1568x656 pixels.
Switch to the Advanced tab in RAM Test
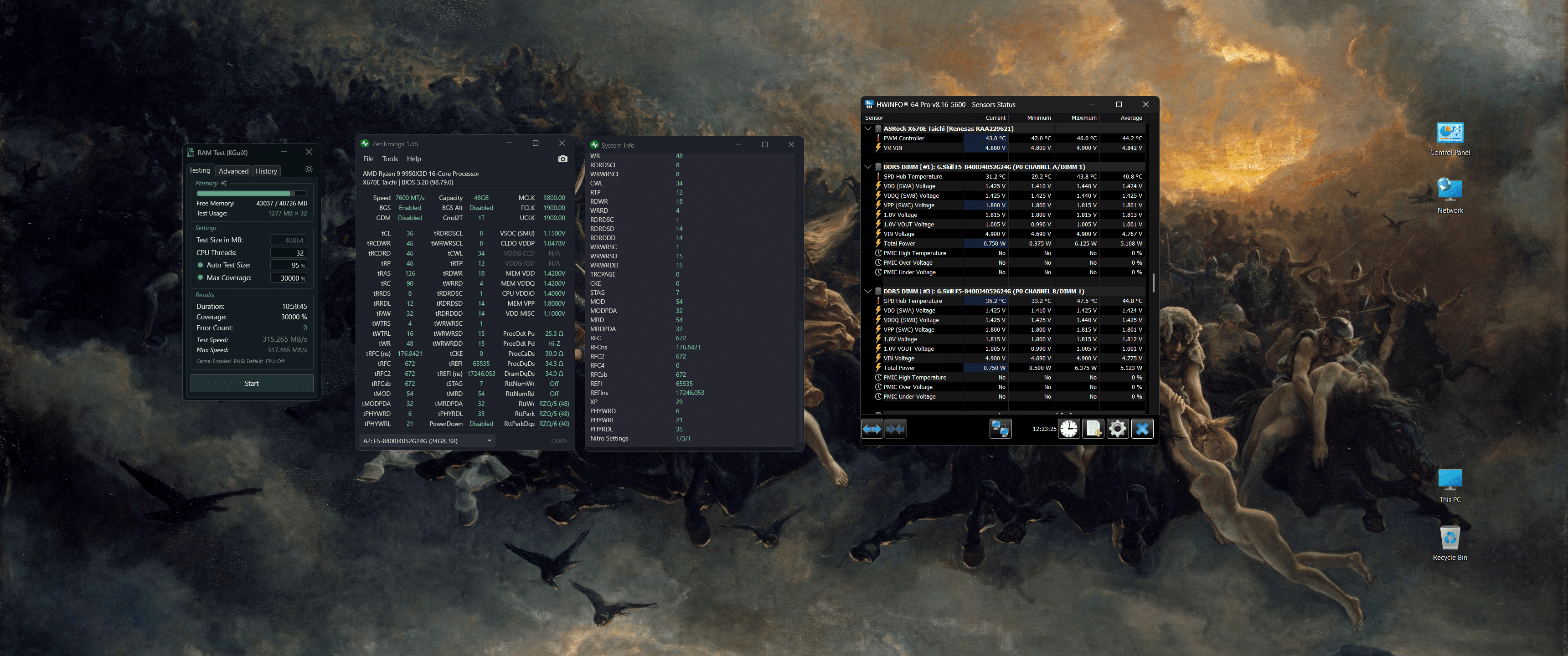(x=233, y=171)
